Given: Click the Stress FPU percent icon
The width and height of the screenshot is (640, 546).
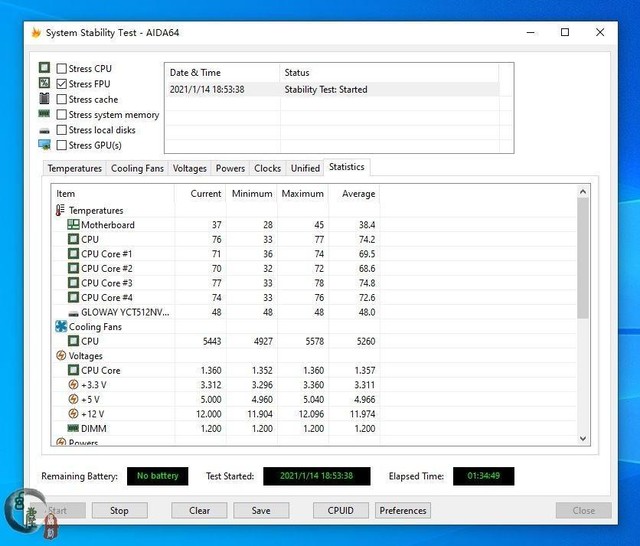Looking at the screenshot, I should point(44,83).
